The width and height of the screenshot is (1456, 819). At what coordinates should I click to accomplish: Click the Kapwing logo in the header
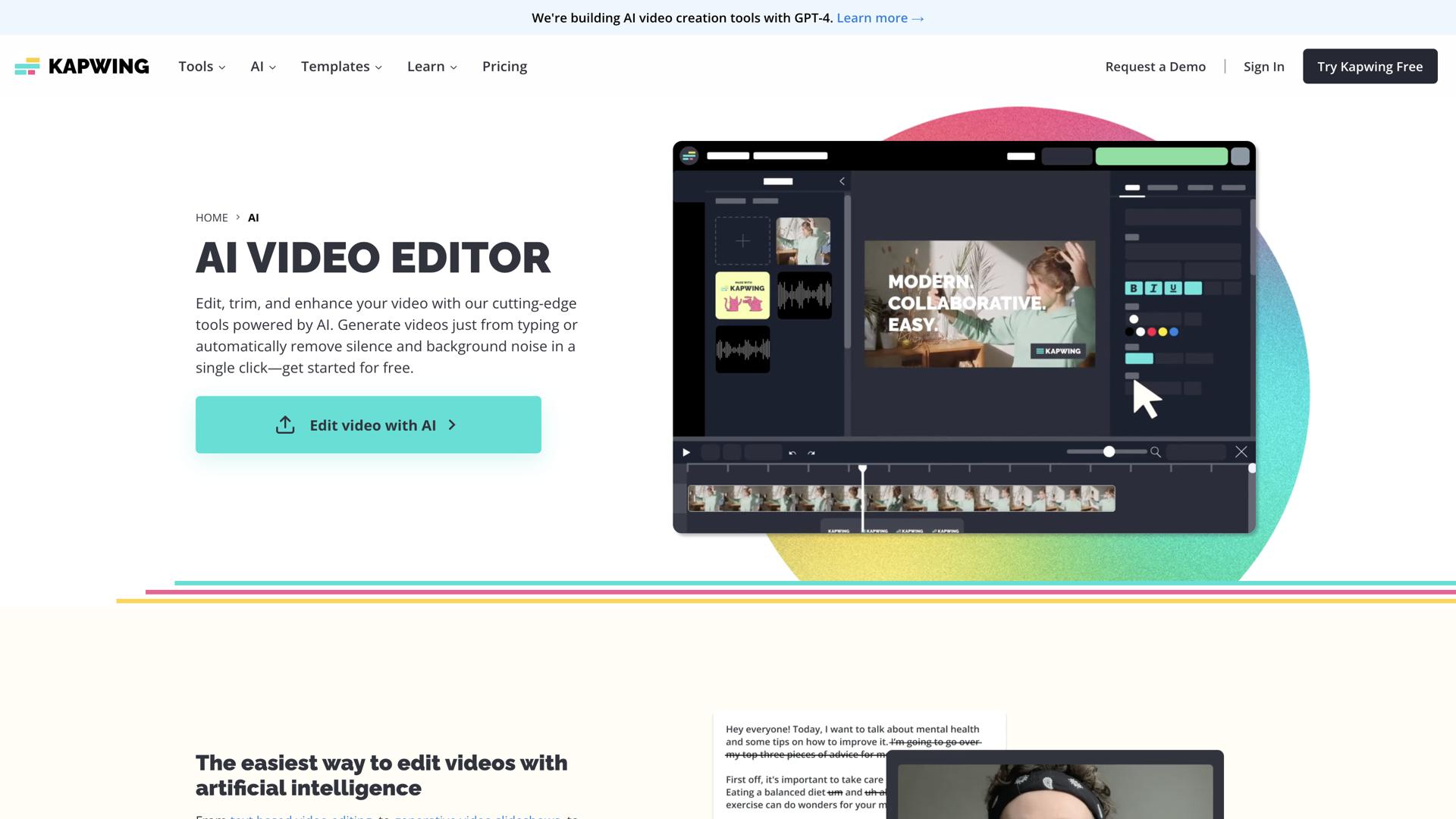pos(82,67)
